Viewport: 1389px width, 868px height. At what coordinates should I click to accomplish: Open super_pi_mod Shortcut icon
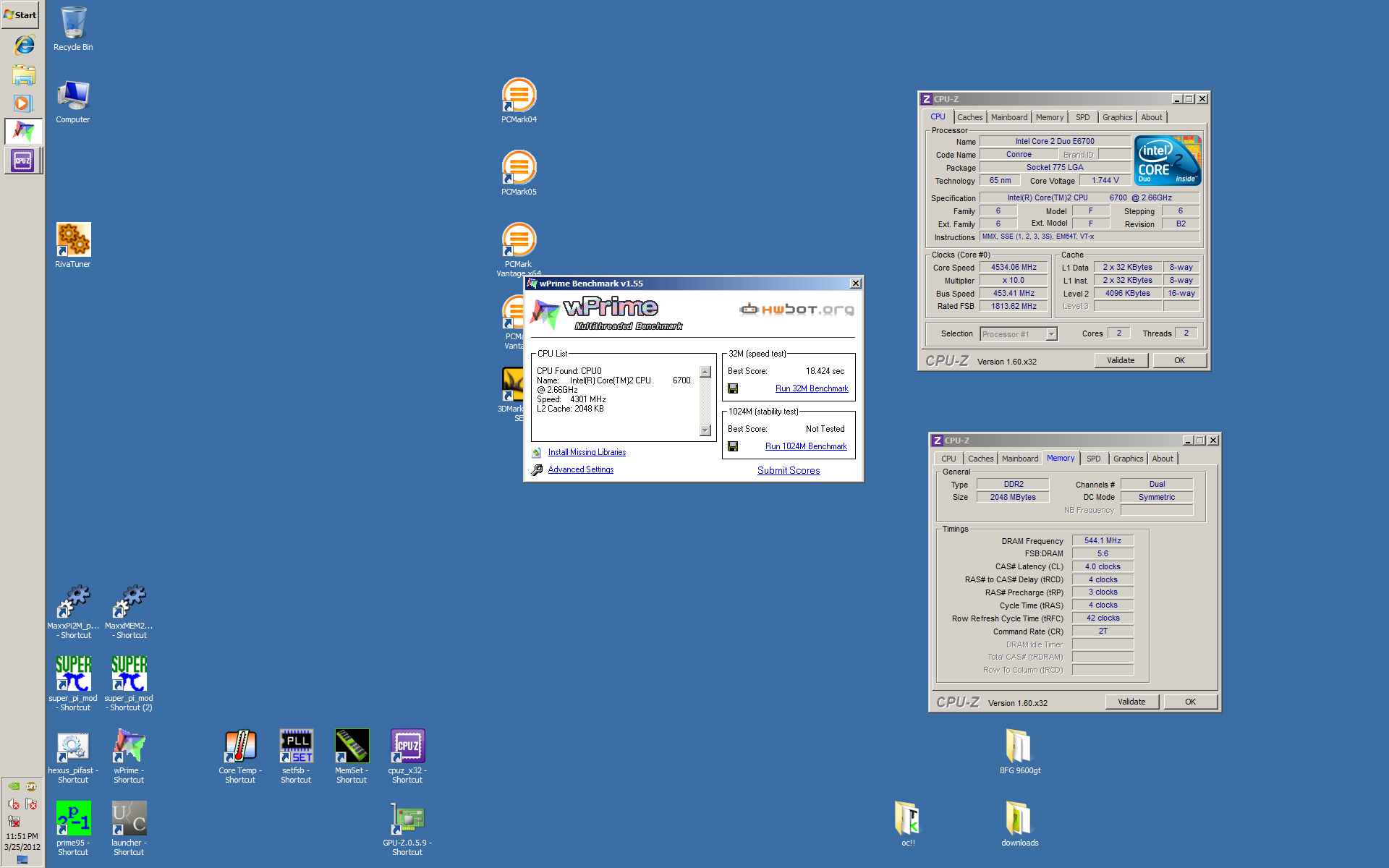point(73,684)
